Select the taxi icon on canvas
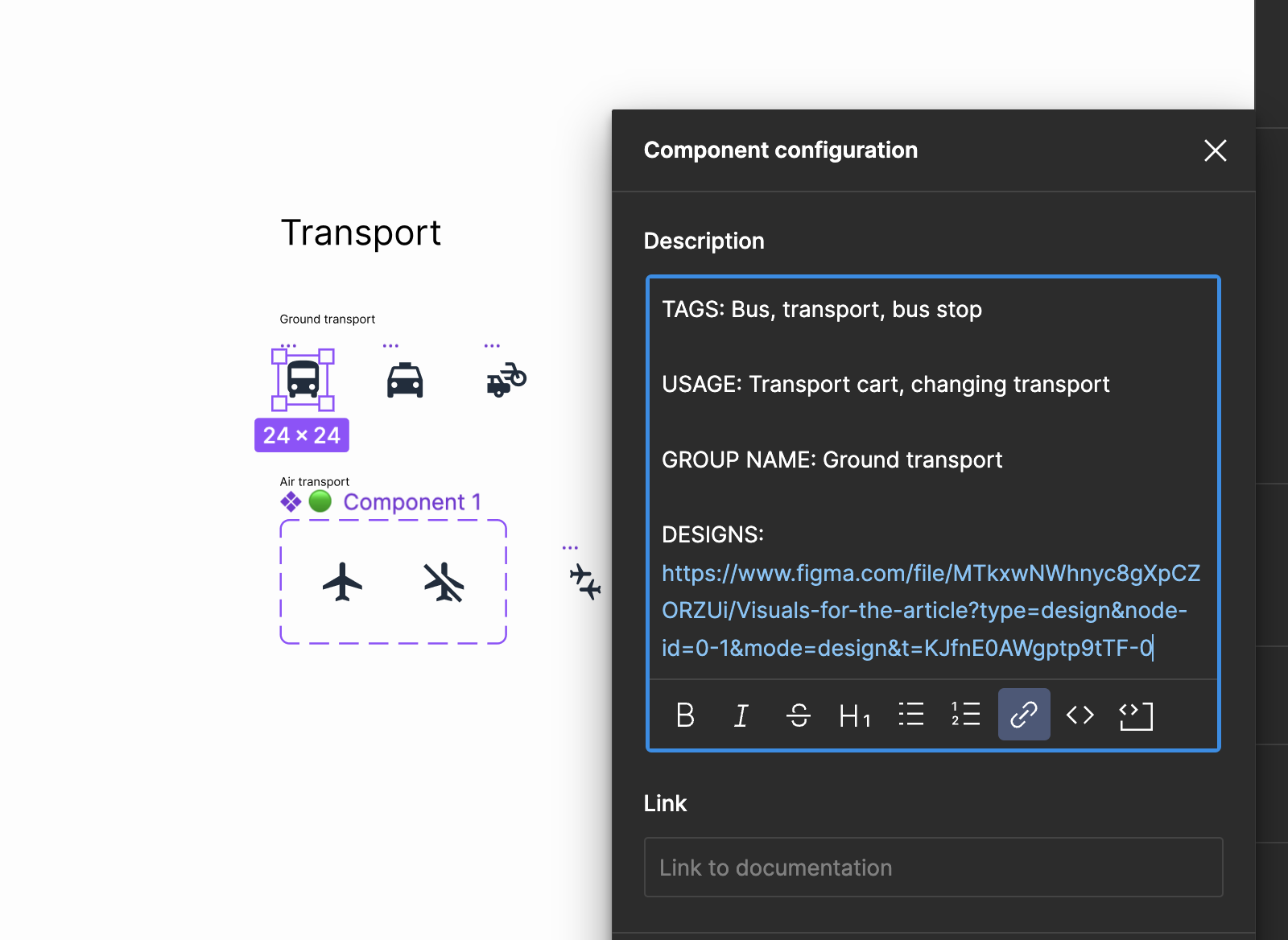This screenshot has width=1288, height=940. 405,380
